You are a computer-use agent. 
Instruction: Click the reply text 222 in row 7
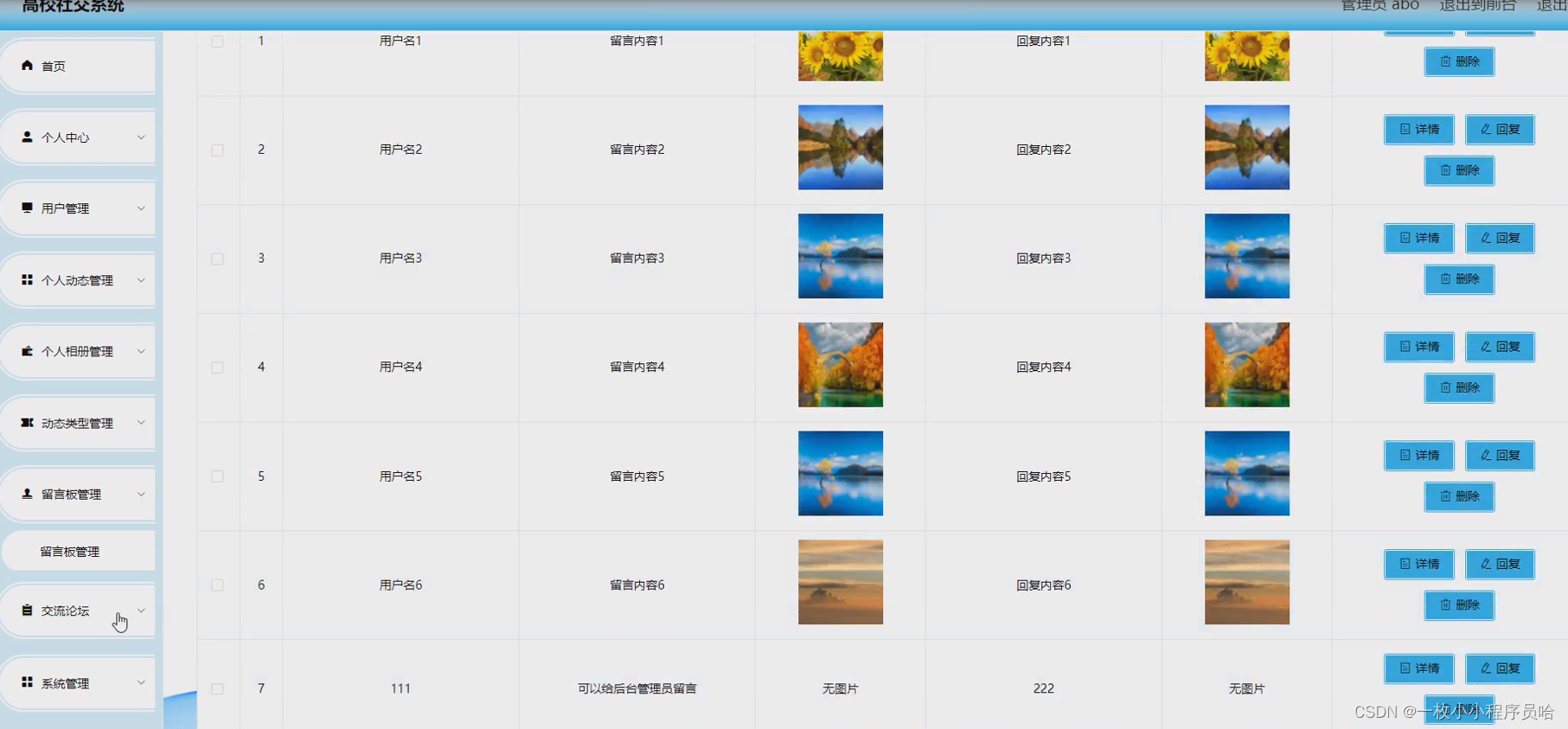coord(1044,688)
